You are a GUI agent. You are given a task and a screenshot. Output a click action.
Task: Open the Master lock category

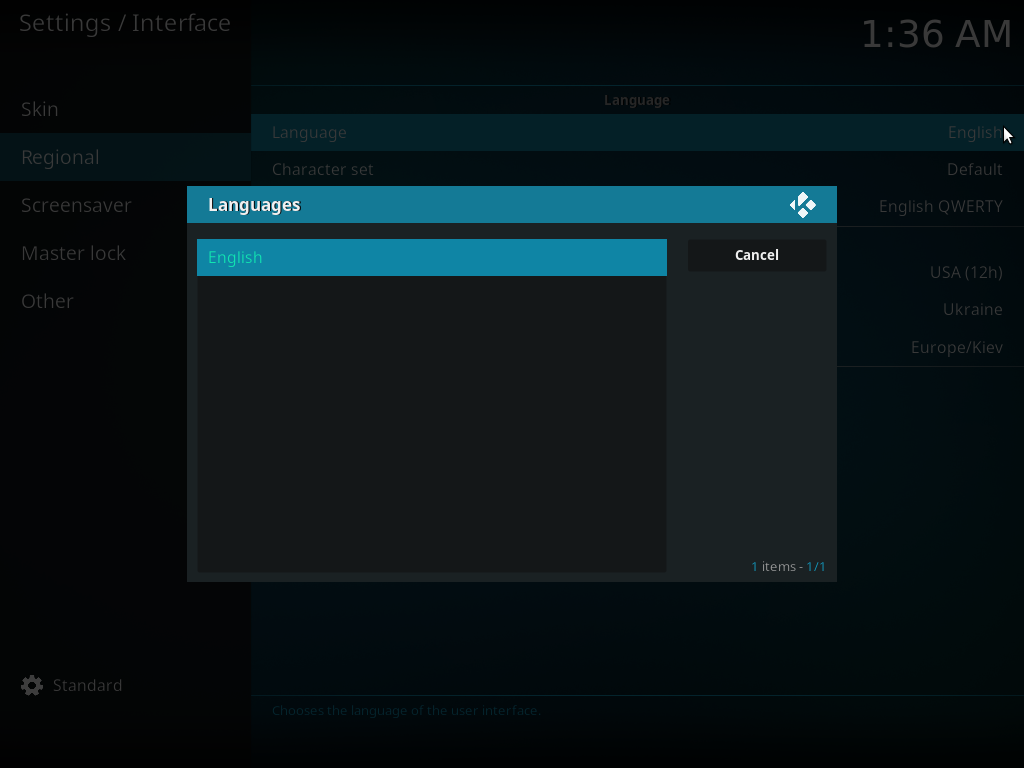tap(73, 253)
